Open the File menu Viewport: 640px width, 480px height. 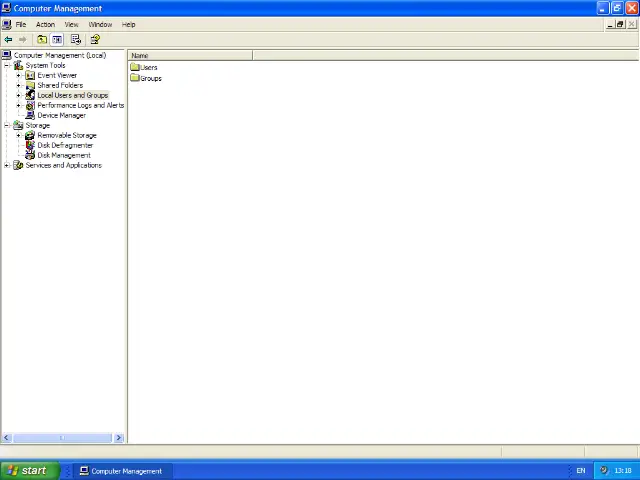point(21,24)
